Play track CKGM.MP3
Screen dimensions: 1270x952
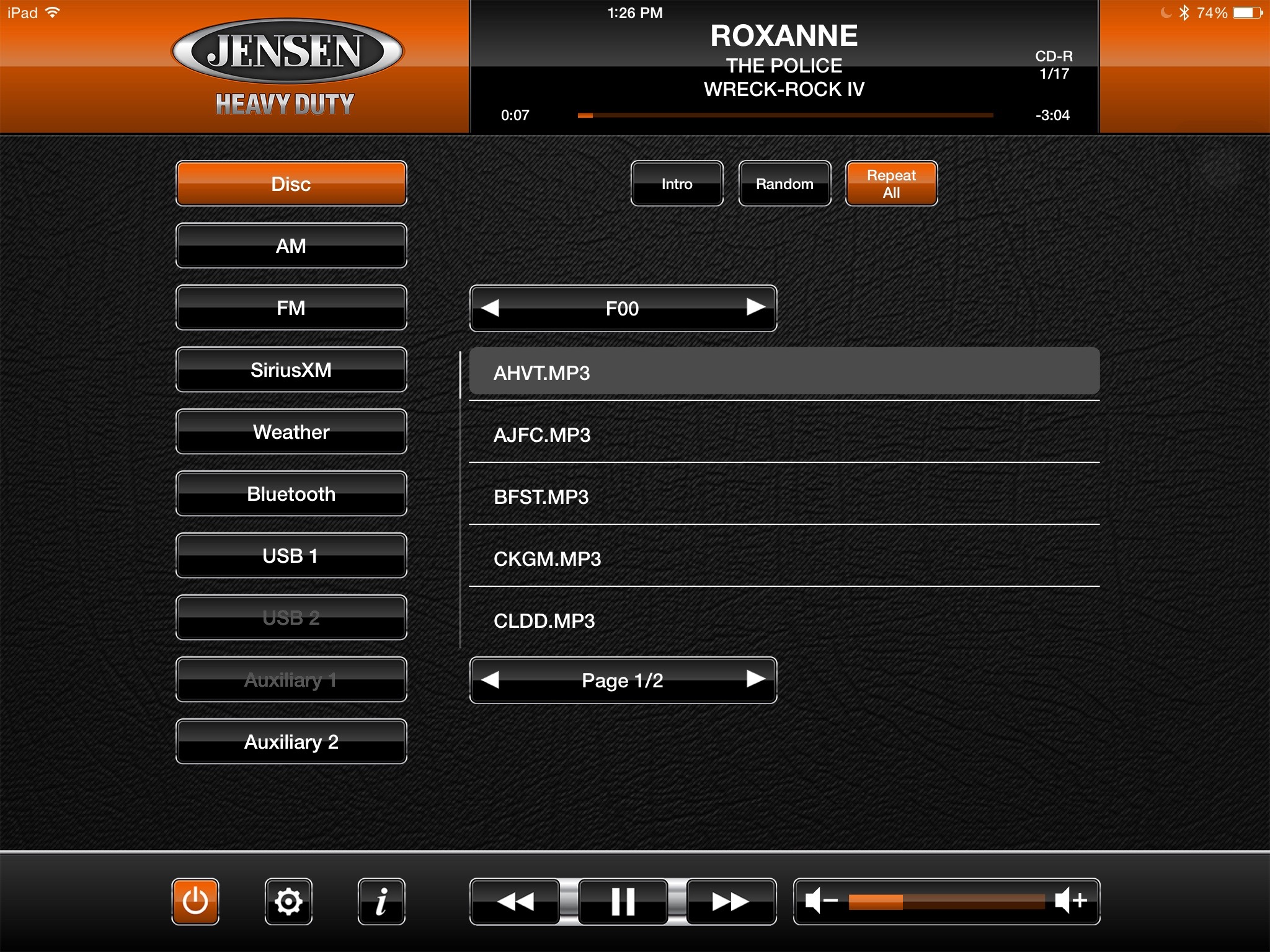(784, 558)
